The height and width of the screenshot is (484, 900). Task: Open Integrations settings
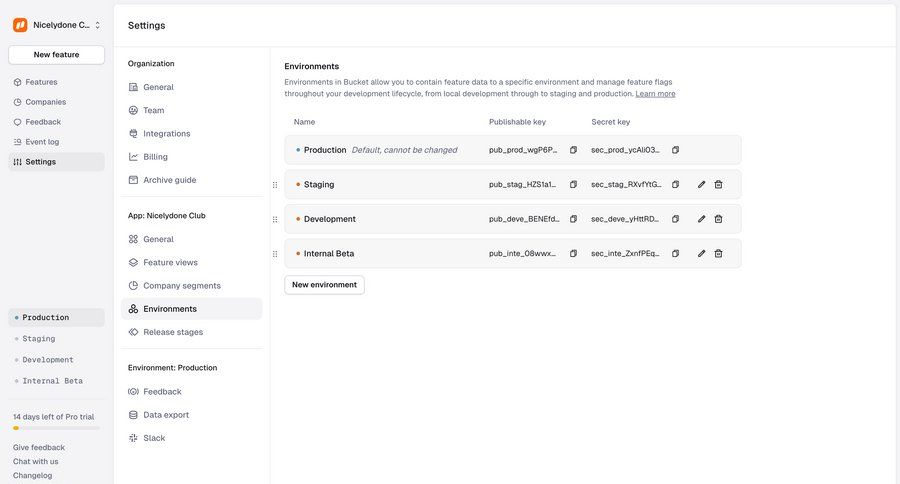point(192,133)
